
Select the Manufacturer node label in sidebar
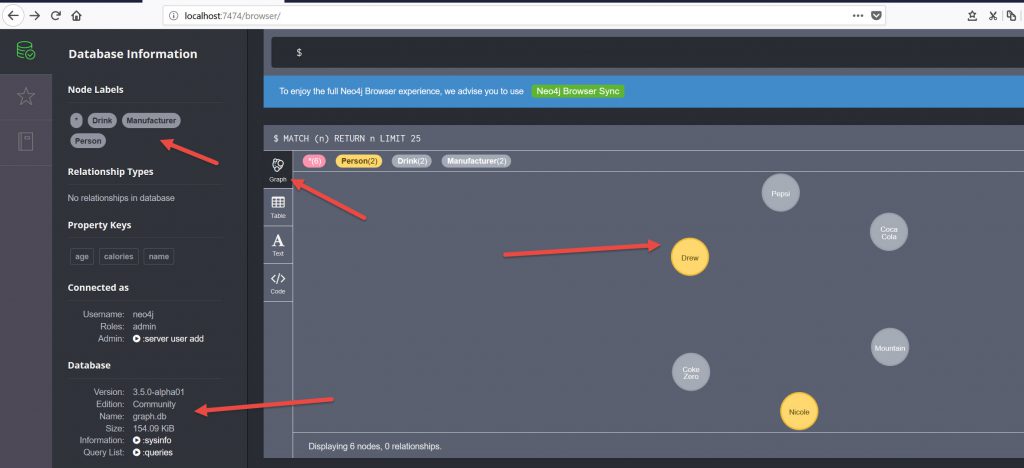click(151, 120)
